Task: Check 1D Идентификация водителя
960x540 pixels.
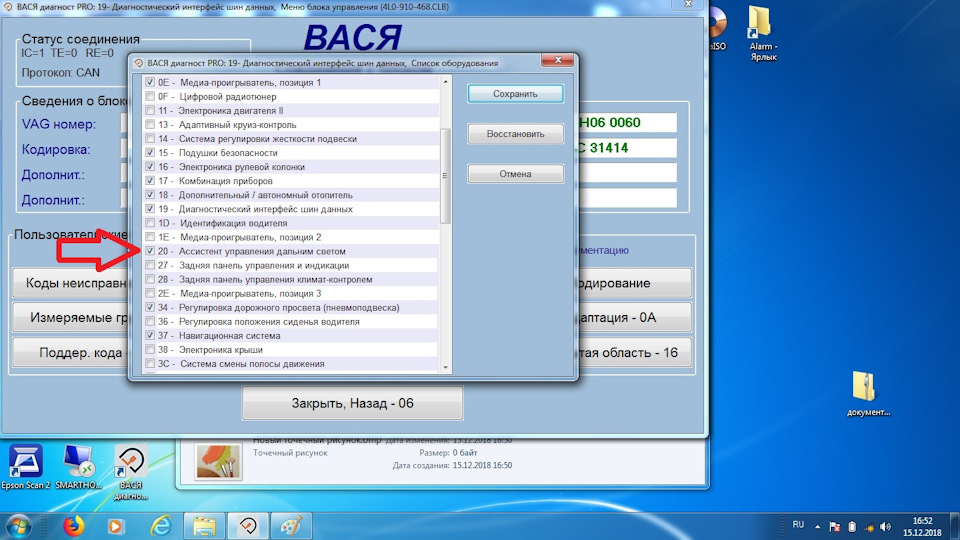Action: tap(150, 223)
